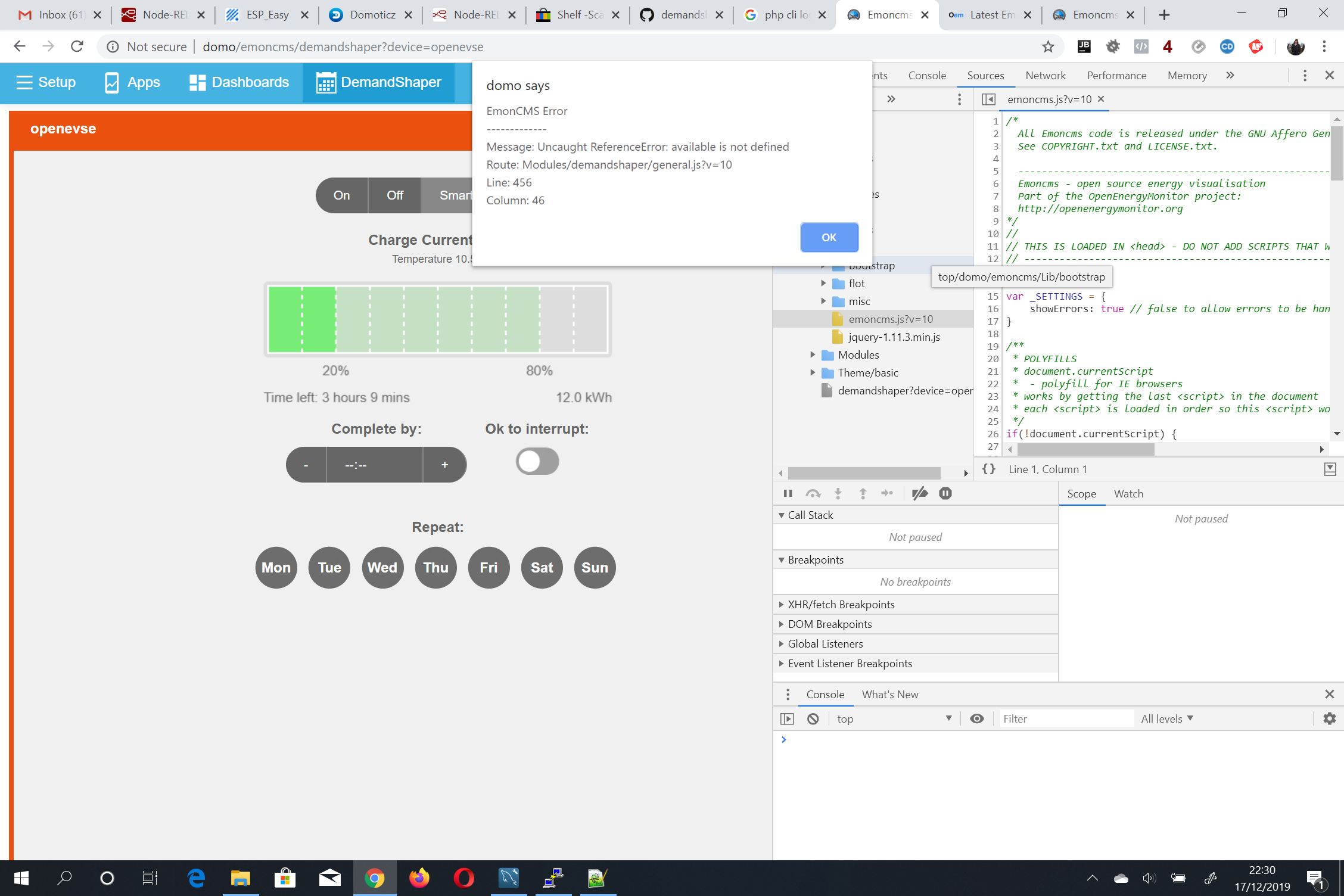Toggle Sun repeat day
The width and height of the screenshot is (1344, 896).
coord(595,567)
